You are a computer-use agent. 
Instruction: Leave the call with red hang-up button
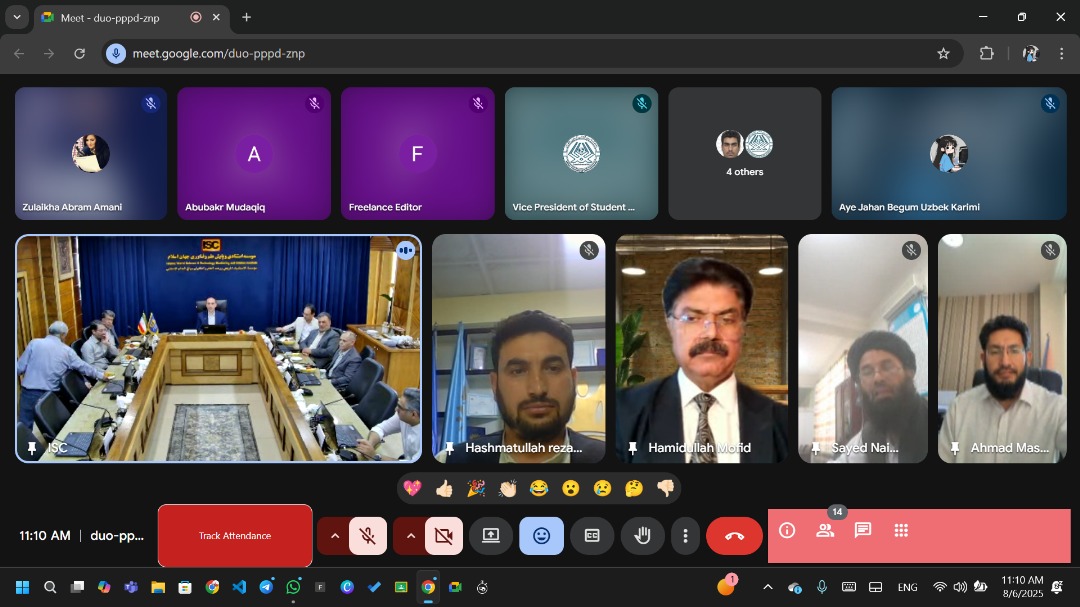click(x=734, y=536)
